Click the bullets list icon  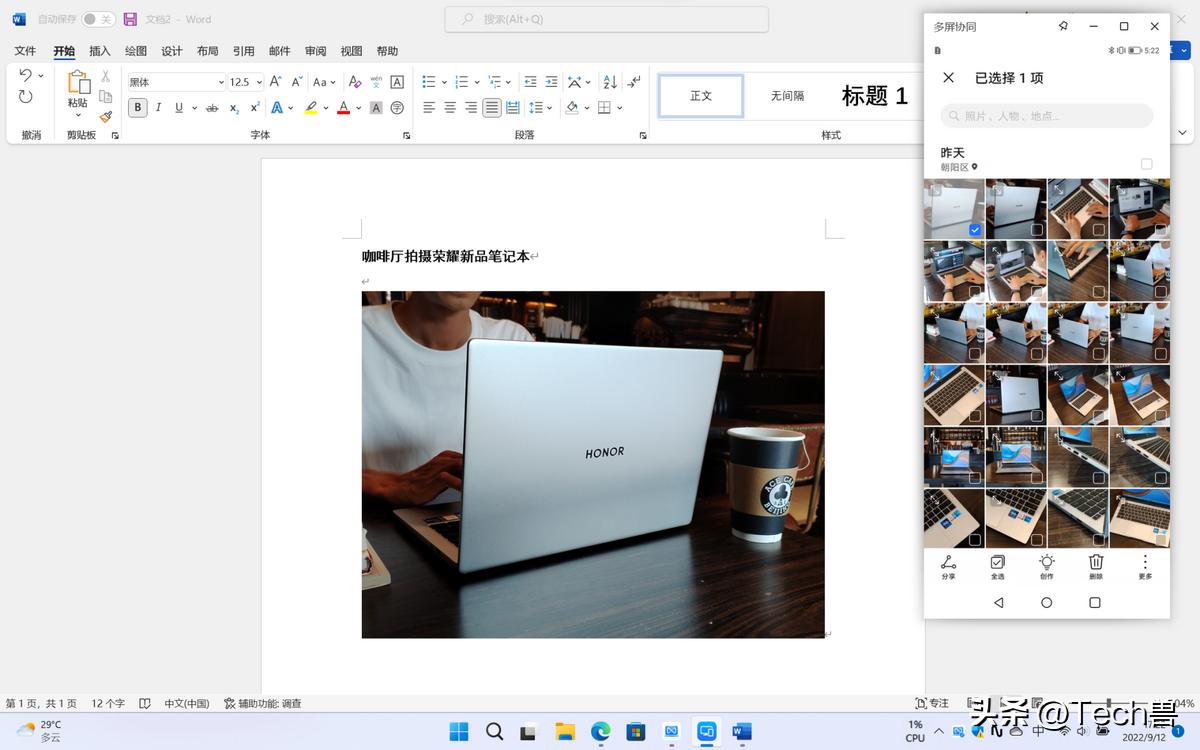[x=431, y=81]
